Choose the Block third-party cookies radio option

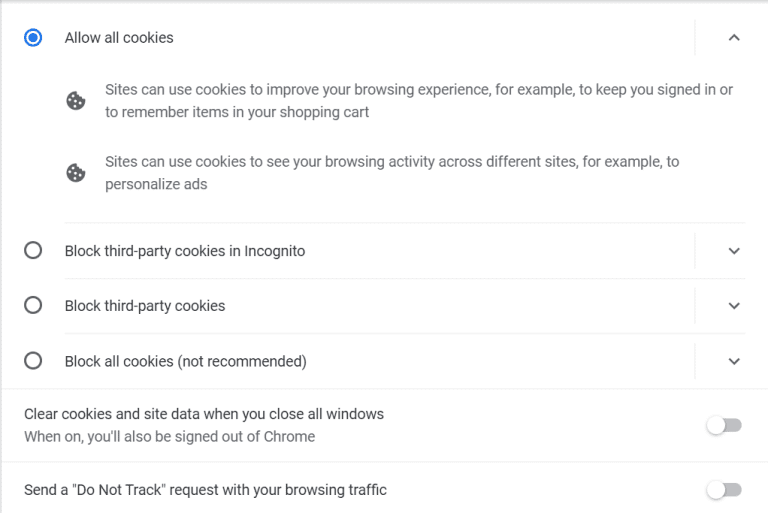(33, 306)
